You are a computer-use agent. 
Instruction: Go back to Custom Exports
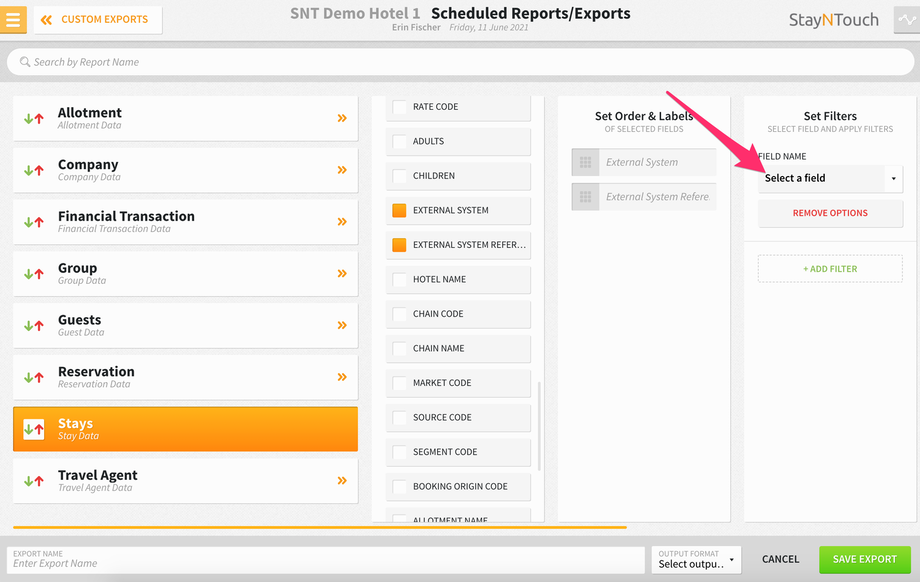point(98,20)
